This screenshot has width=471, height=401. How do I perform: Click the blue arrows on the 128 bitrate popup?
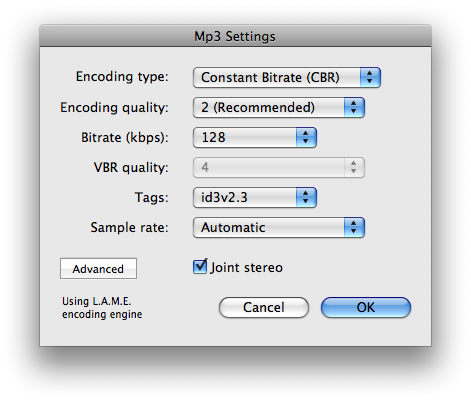point(306,137)
